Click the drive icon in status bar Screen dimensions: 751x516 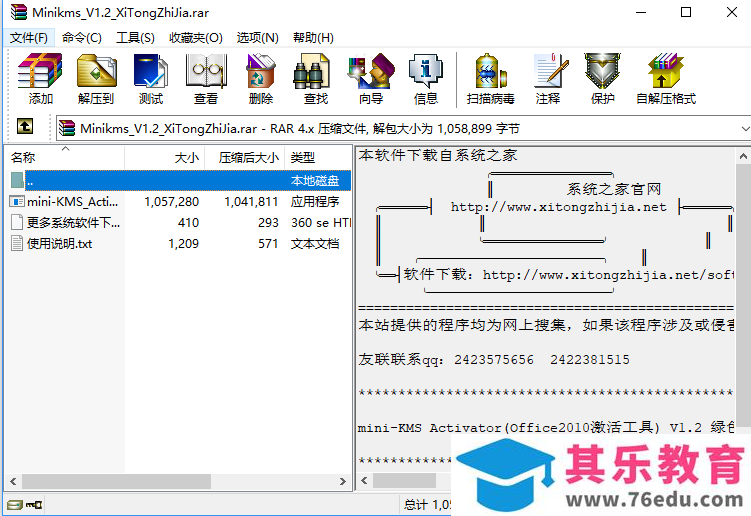click(14, 505)
